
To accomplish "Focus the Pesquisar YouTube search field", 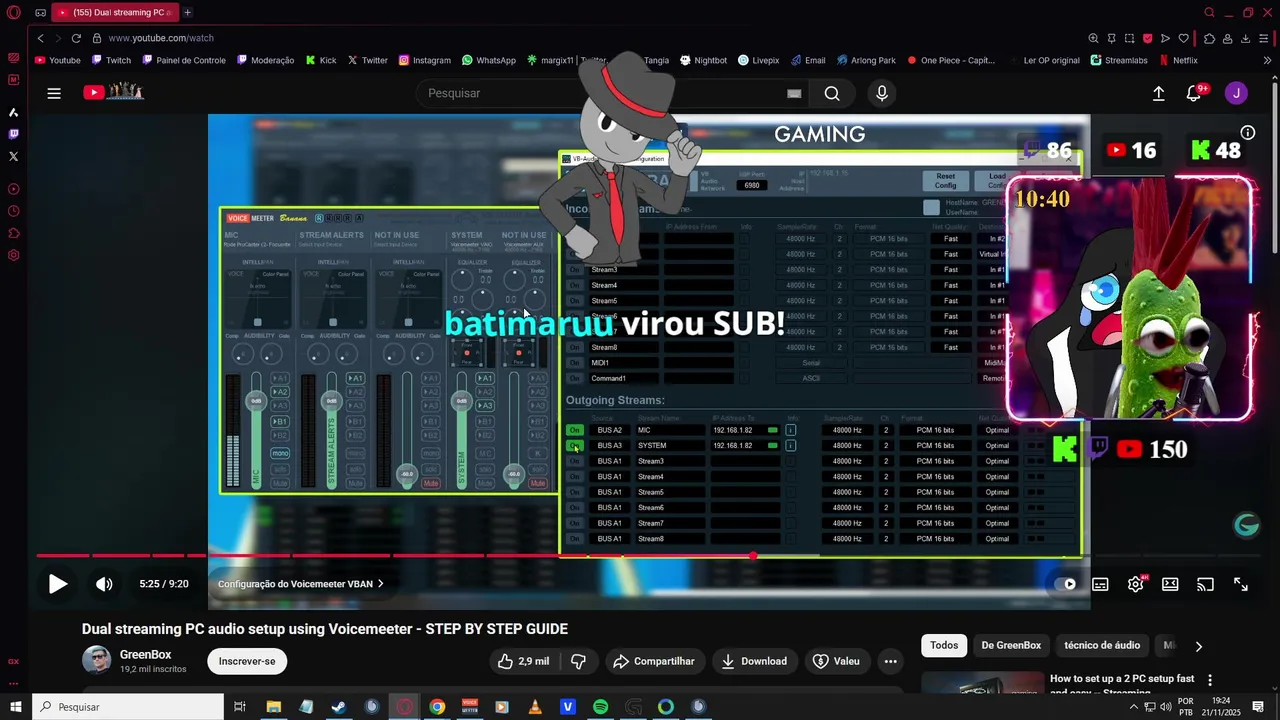I will click(600, 93).
